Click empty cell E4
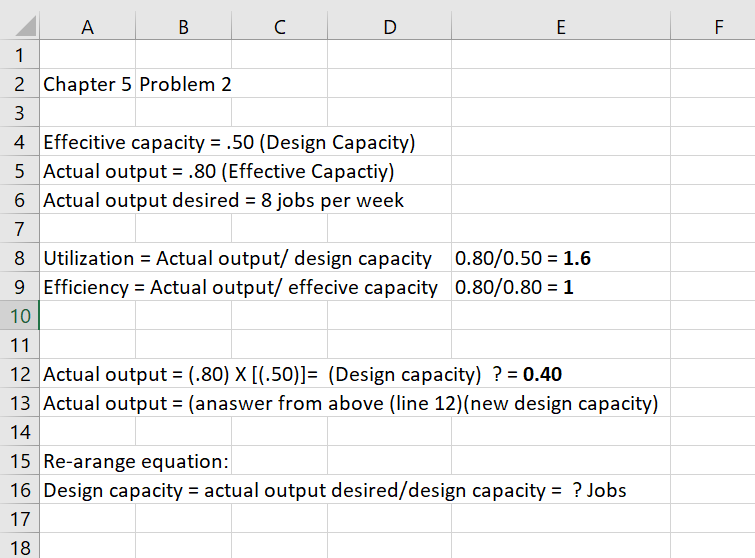755x558 pixels. (561, 142)
